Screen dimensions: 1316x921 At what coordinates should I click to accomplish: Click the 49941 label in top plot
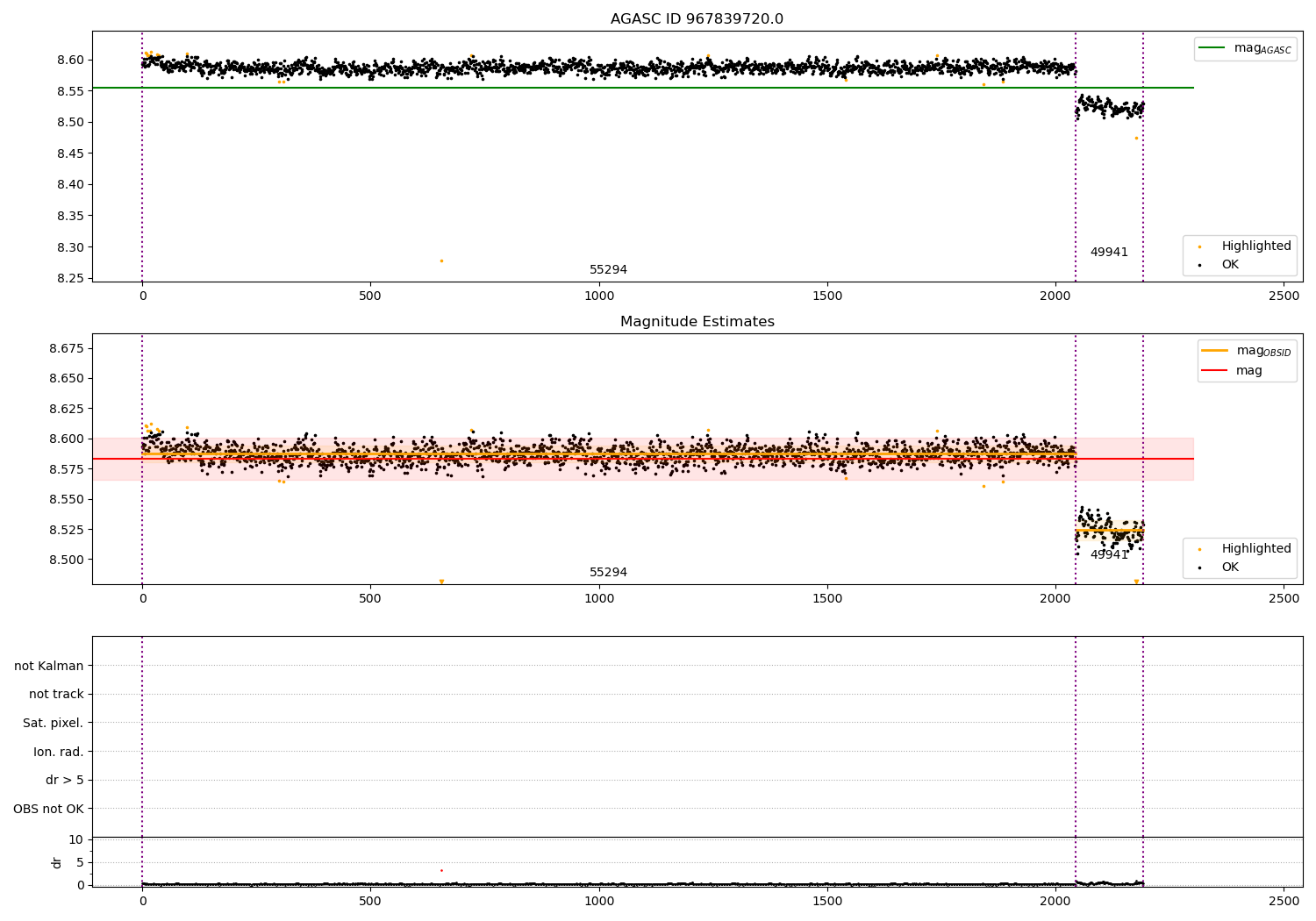point(1109,253)
